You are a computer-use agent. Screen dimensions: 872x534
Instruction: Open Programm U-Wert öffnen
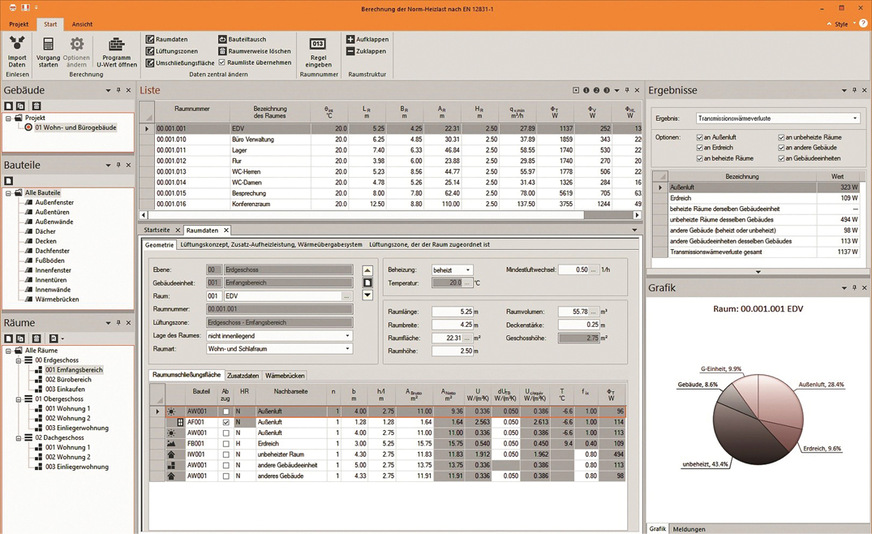pos(117,44)
